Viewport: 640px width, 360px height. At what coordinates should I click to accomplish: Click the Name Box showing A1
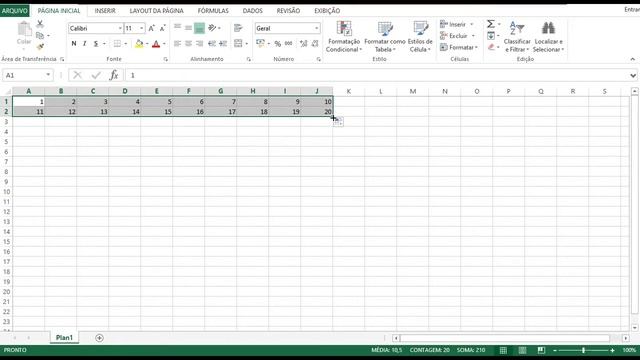pyautogui.click(x=27, y=75)
